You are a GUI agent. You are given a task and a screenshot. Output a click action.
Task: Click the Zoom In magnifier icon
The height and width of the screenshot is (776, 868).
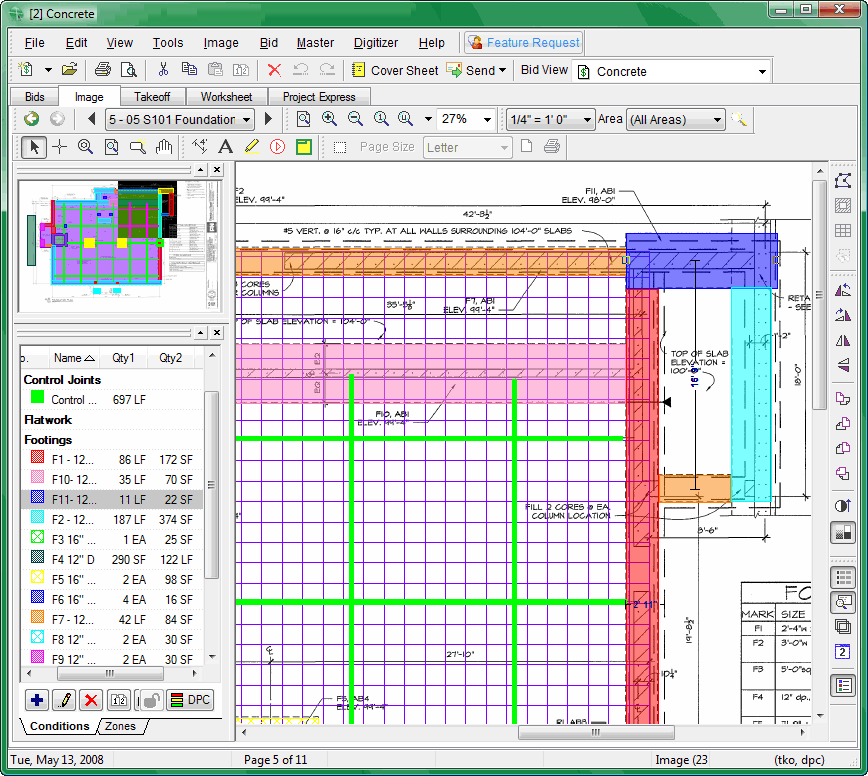[329, 118]
